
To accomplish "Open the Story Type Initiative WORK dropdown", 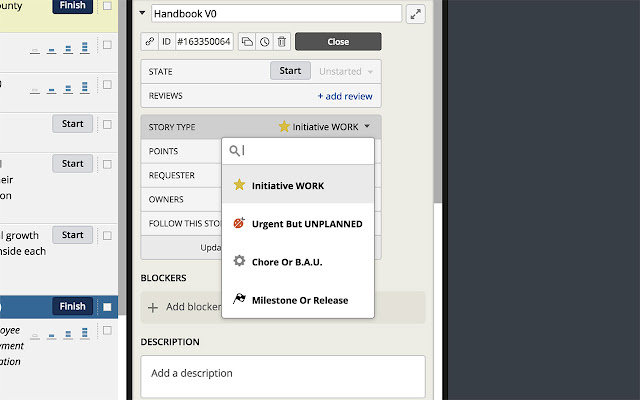I will [324, 127].
